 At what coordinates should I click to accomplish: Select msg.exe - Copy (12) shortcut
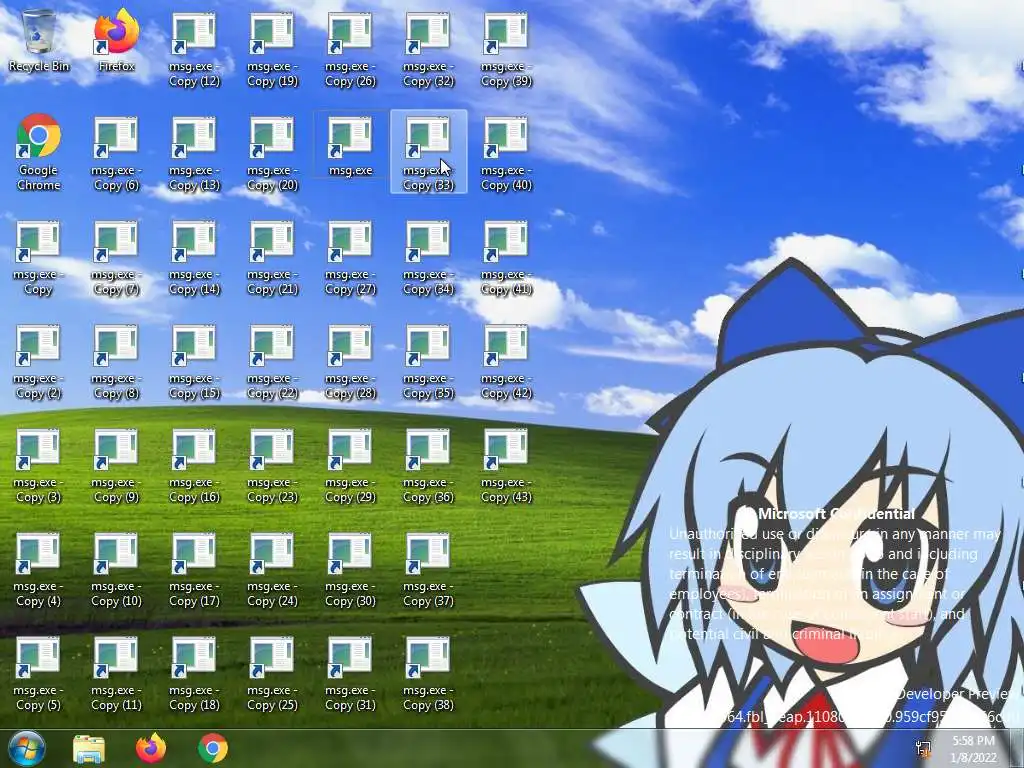[x=194, y=50]
